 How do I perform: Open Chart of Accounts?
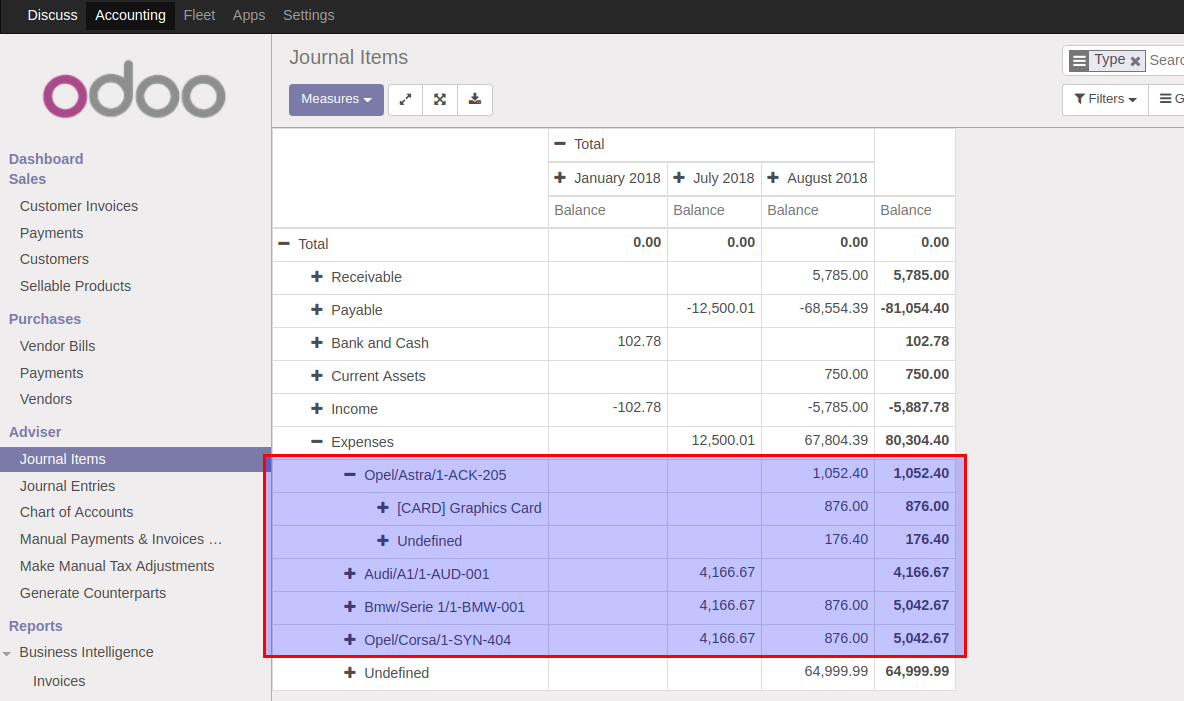[x=74, y=512]
